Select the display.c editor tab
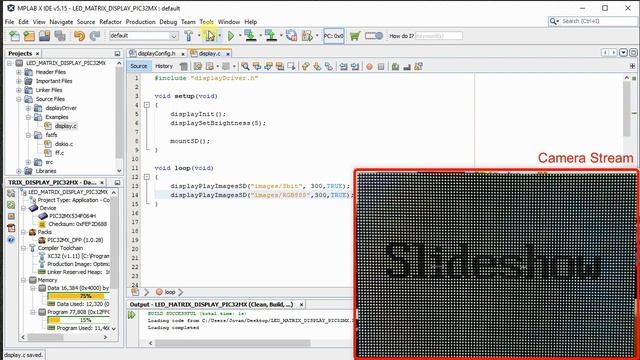Screen dimensions: 640x360 pos(209,53)
